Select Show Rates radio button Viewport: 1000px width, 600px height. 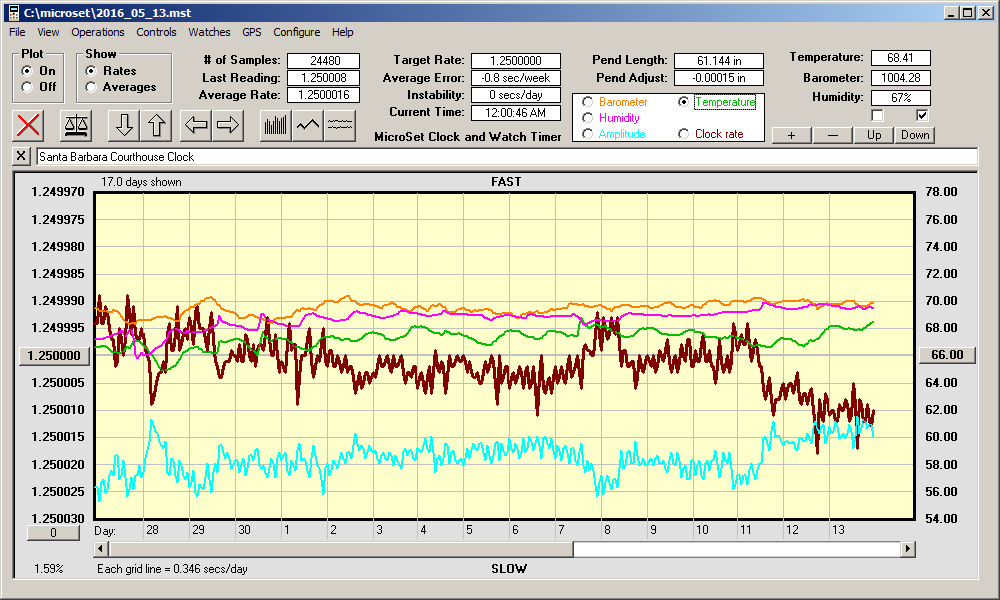[91, 71]
